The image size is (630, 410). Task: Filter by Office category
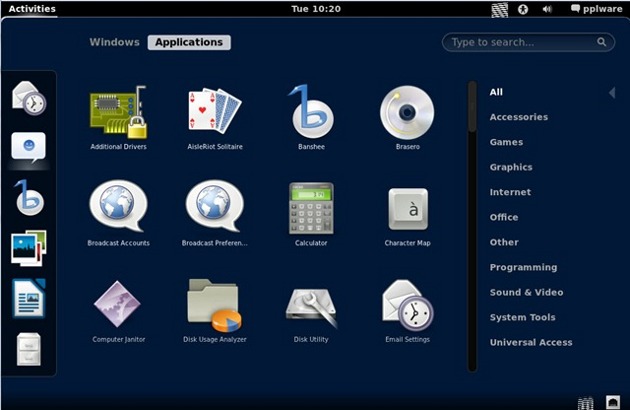tap(504, 217)
